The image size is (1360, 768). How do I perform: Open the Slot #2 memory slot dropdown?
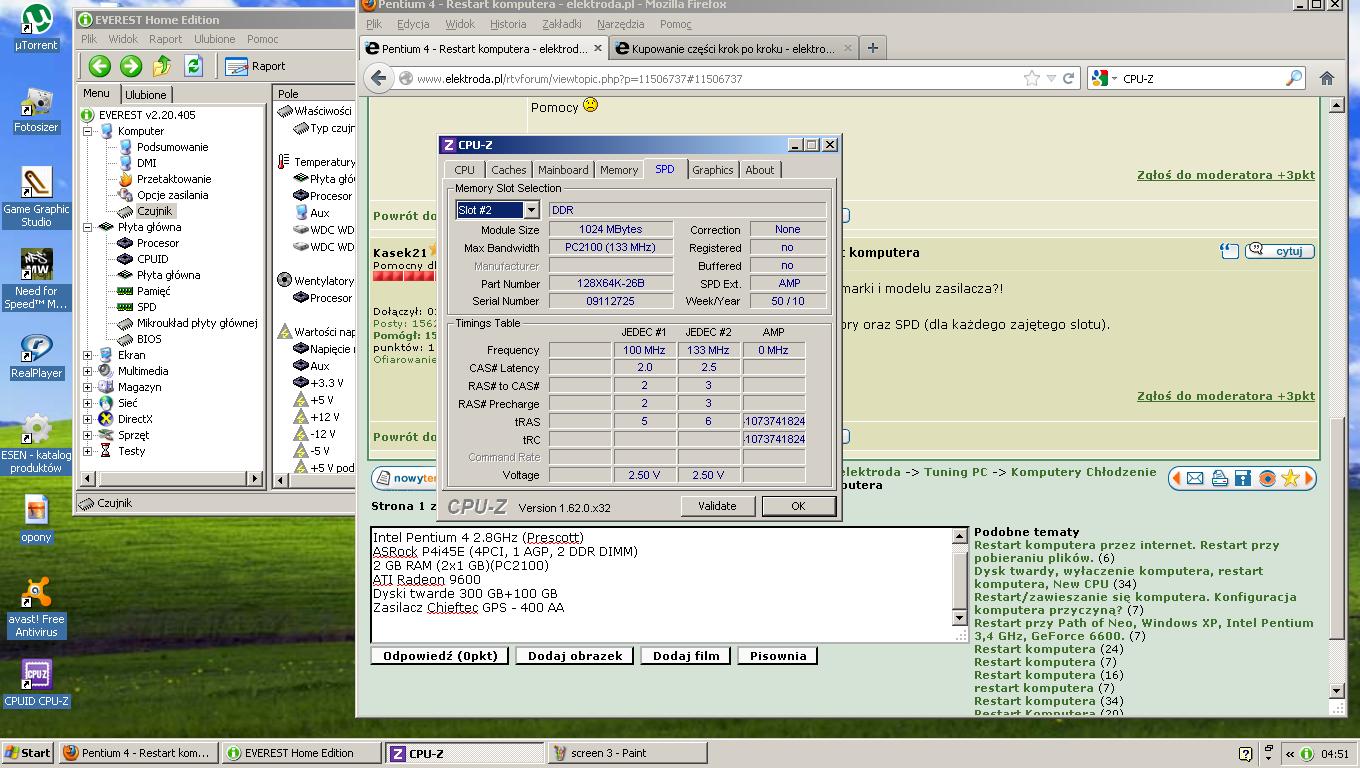531,210
